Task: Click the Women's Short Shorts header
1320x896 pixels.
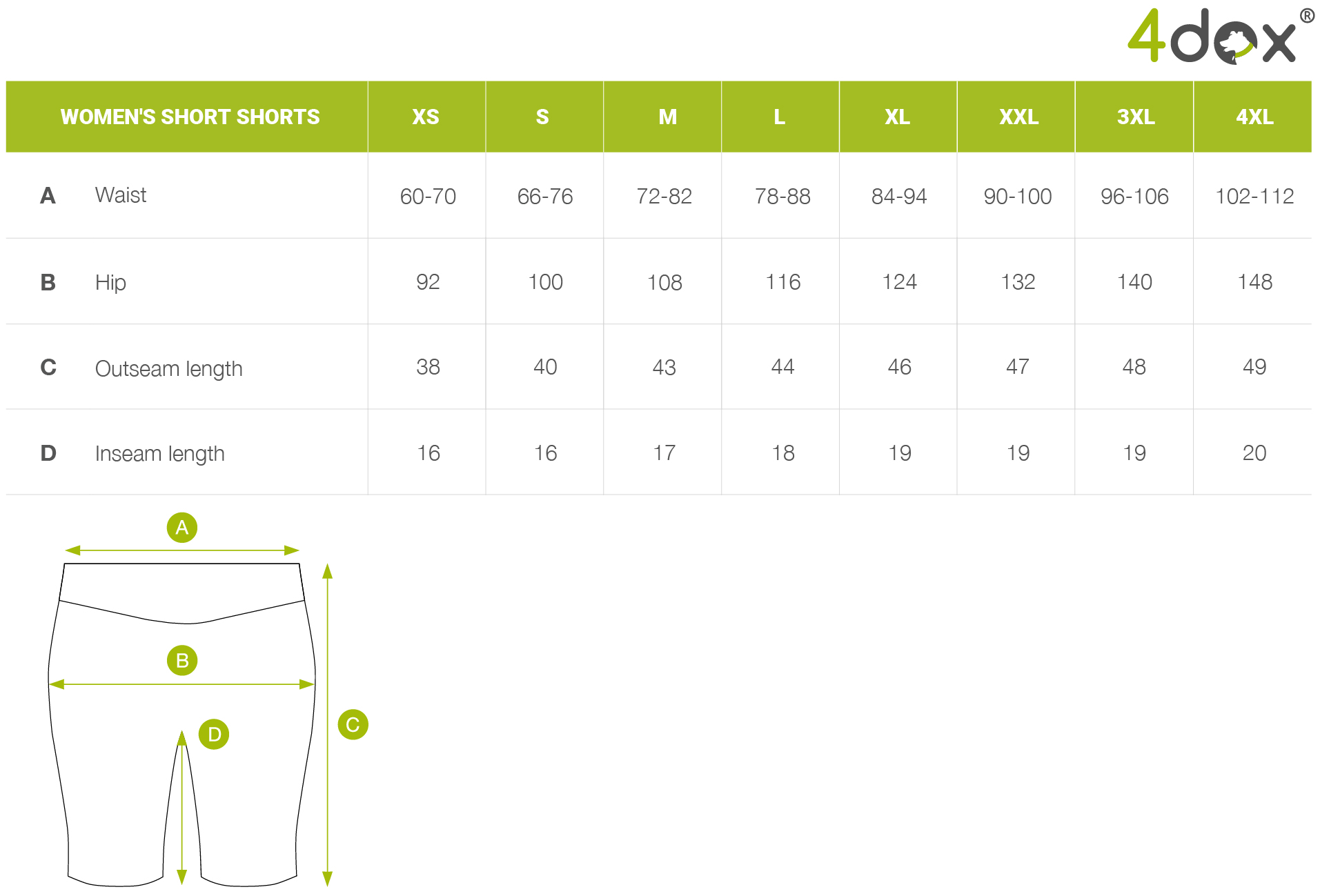Action: 190,117
